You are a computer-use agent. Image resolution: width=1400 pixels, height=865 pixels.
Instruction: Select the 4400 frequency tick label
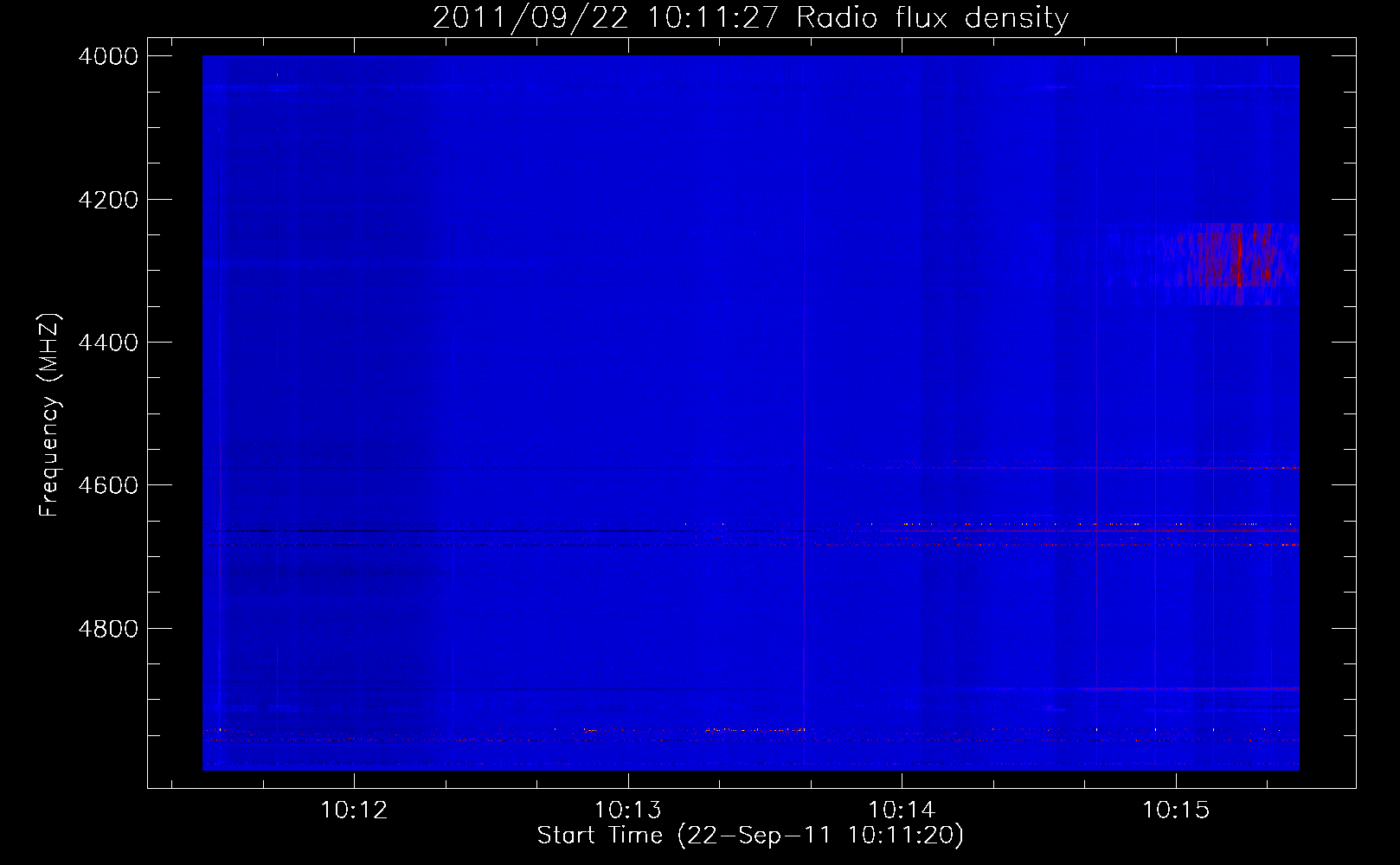pyautogui.click(x=107, y=343)
